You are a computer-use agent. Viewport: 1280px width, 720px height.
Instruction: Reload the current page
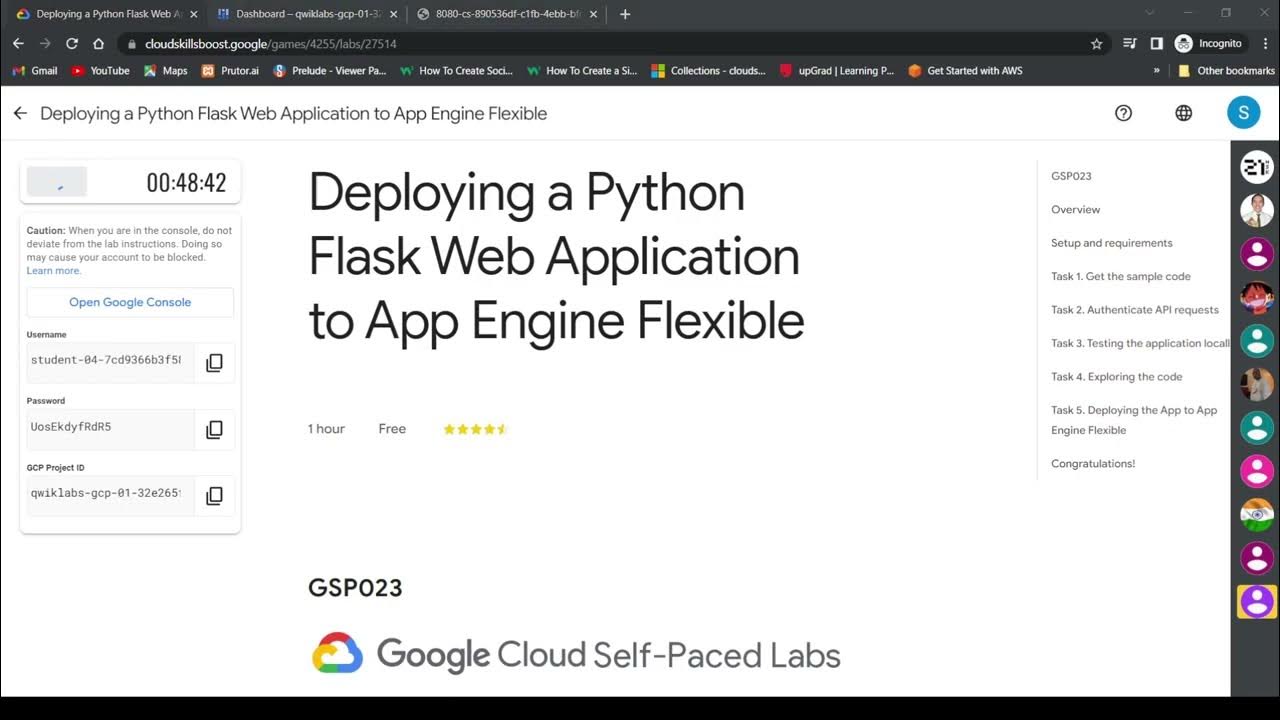pos(72,44)
